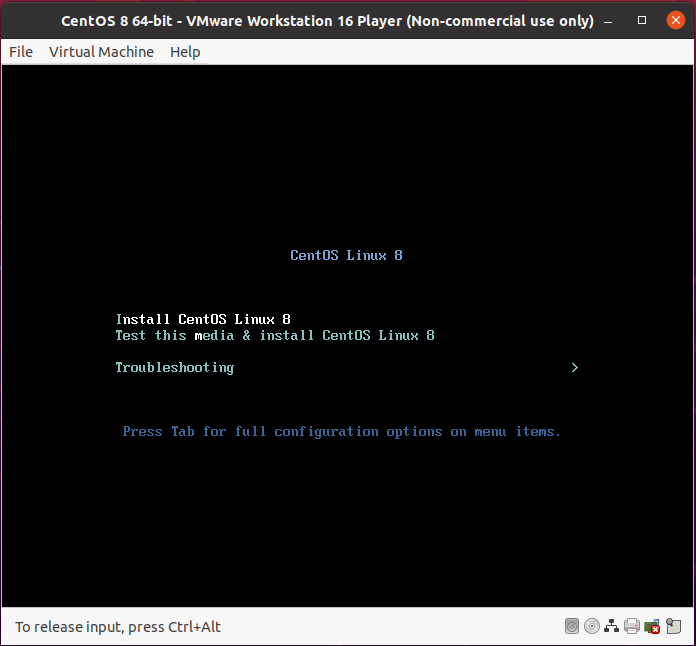The width and height of the screenshot is (696, 646).
Task: Select Install CentOS Linux 8 boot entry
Action: pos(203,320)
